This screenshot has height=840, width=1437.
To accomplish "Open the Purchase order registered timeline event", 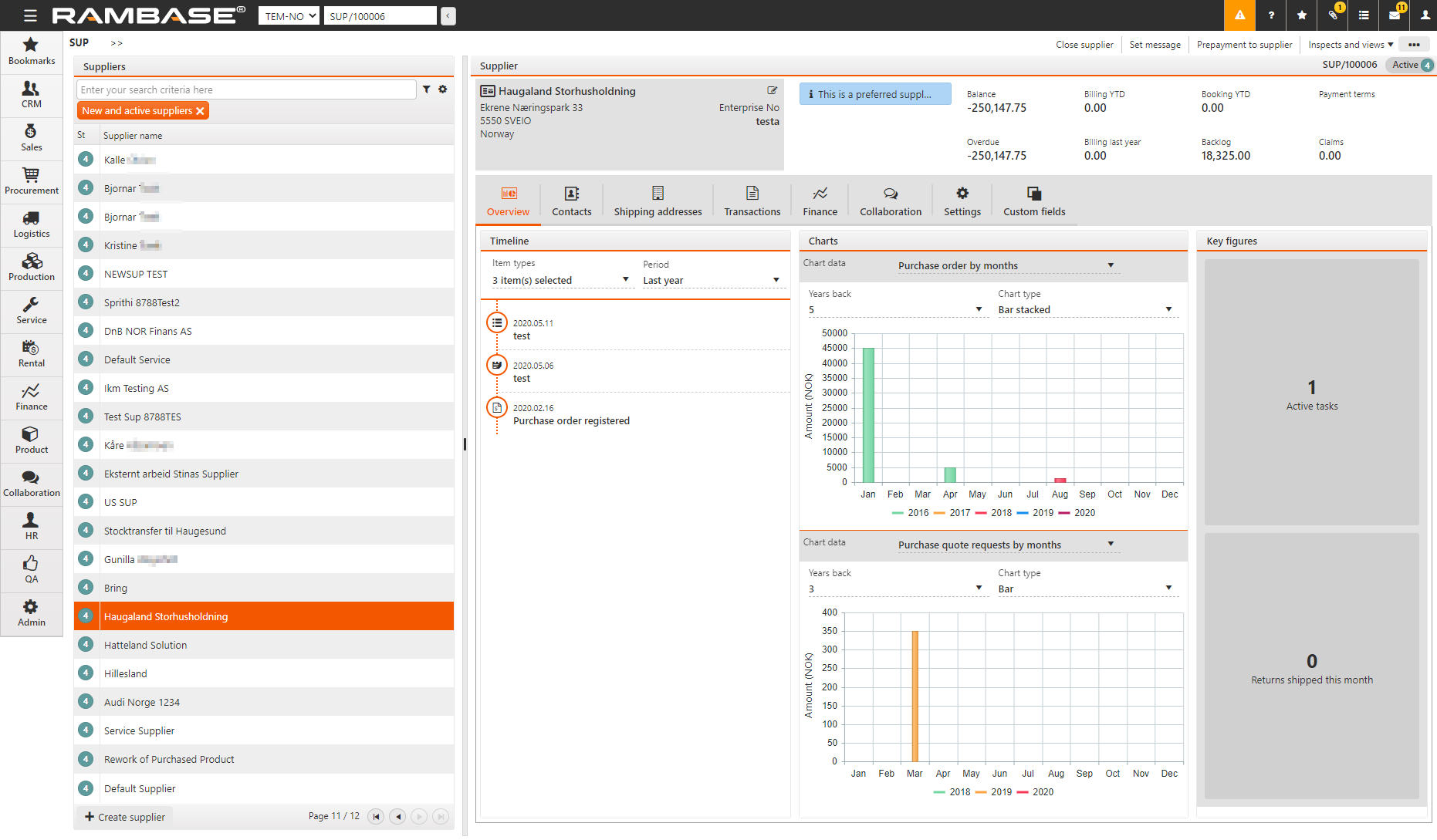I will point(571,420).
